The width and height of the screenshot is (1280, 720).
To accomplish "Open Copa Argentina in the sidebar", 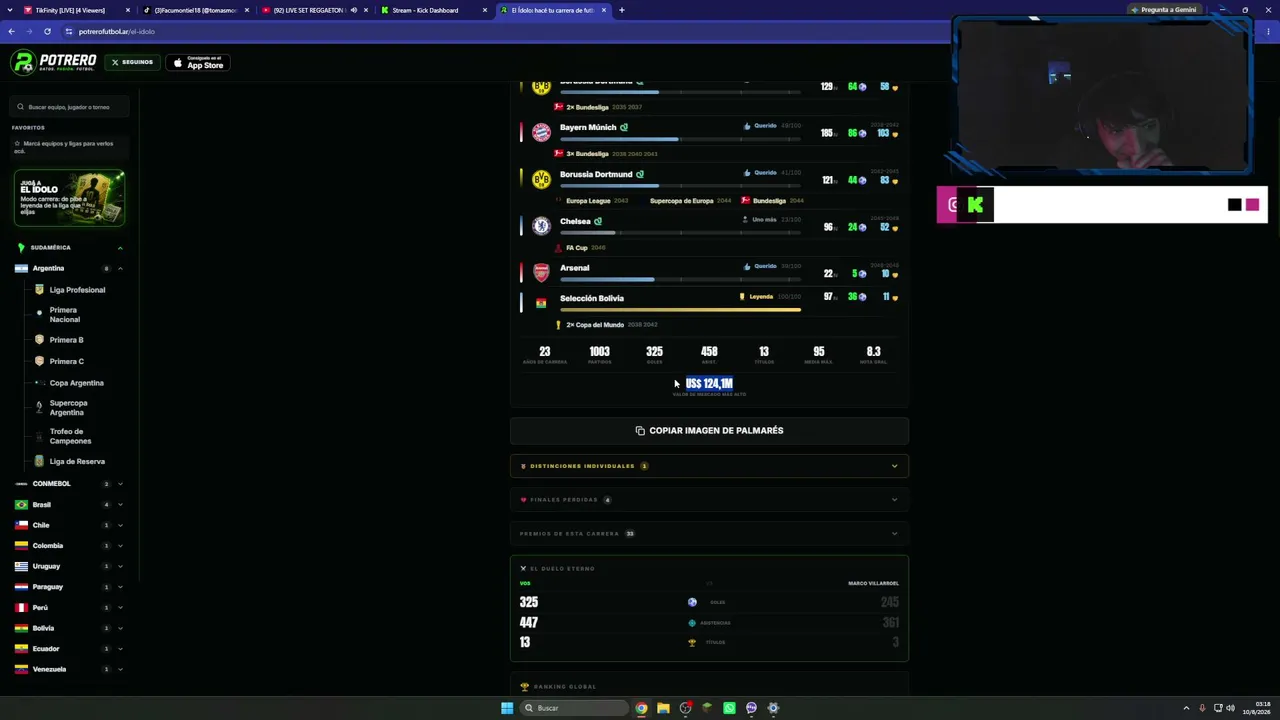I will [76, 383].
